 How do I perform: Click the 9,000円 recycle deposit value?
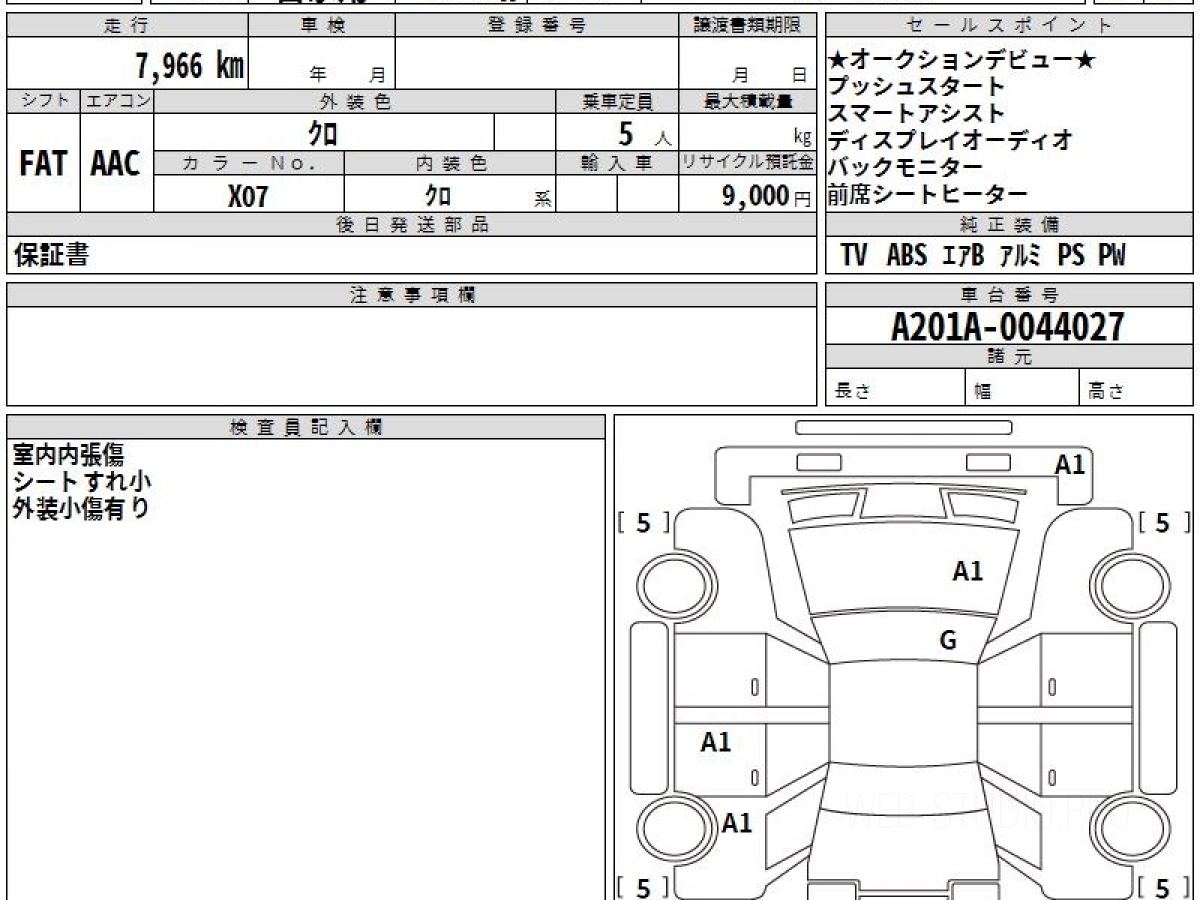pos(767,196)
